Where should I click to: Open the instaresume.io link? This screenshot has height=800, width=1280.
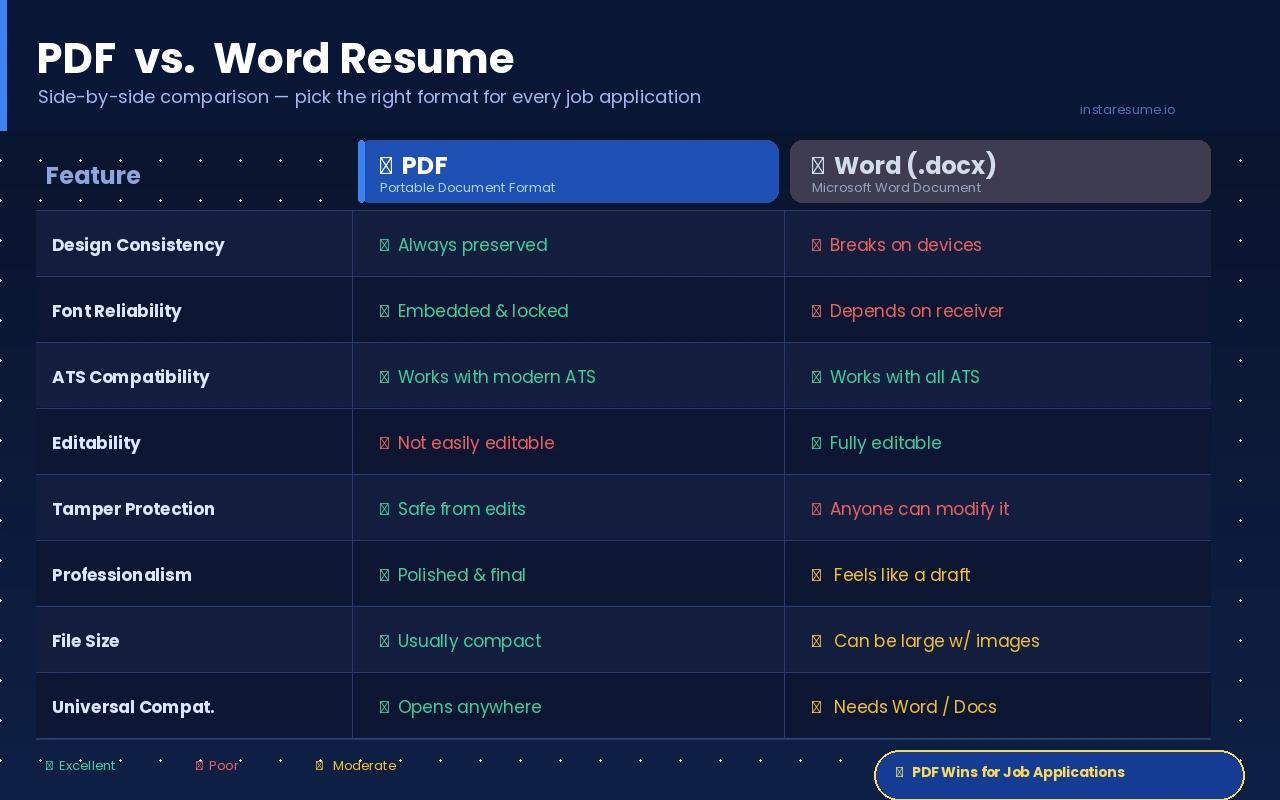point(1127,110)
